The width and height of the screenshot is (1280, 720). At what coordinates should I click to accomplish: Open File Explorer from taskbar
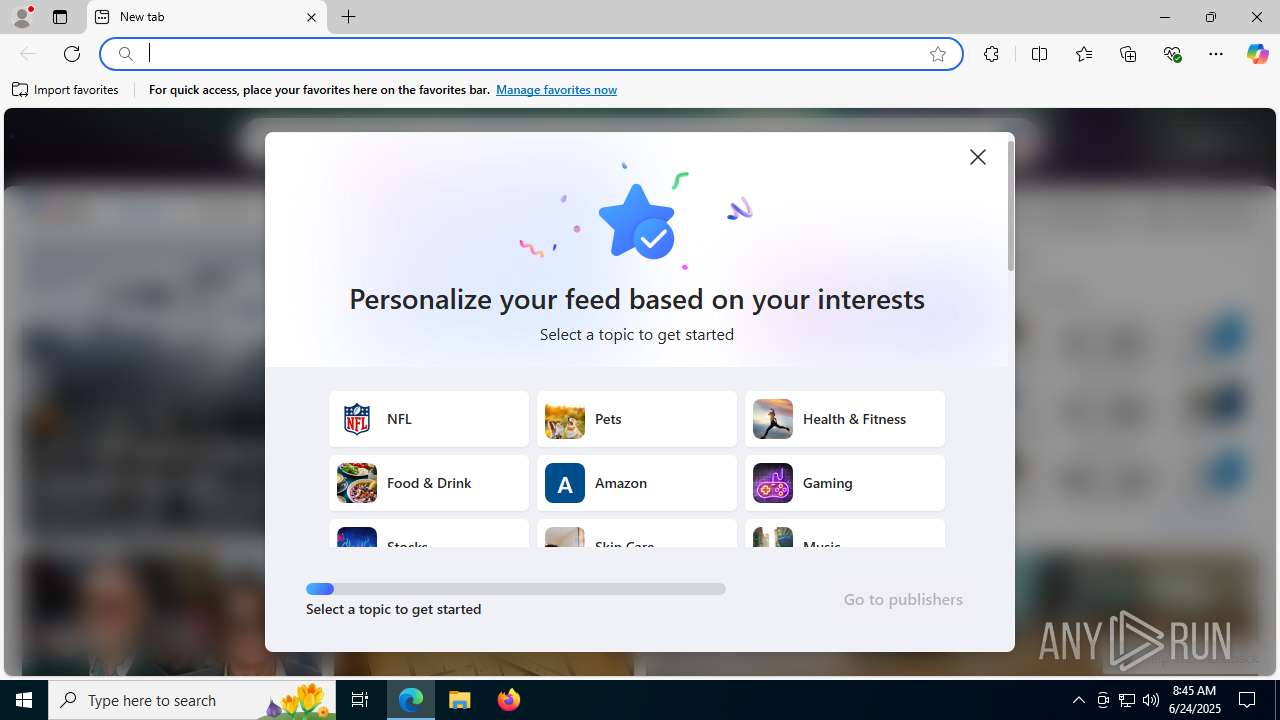(460, 700)
